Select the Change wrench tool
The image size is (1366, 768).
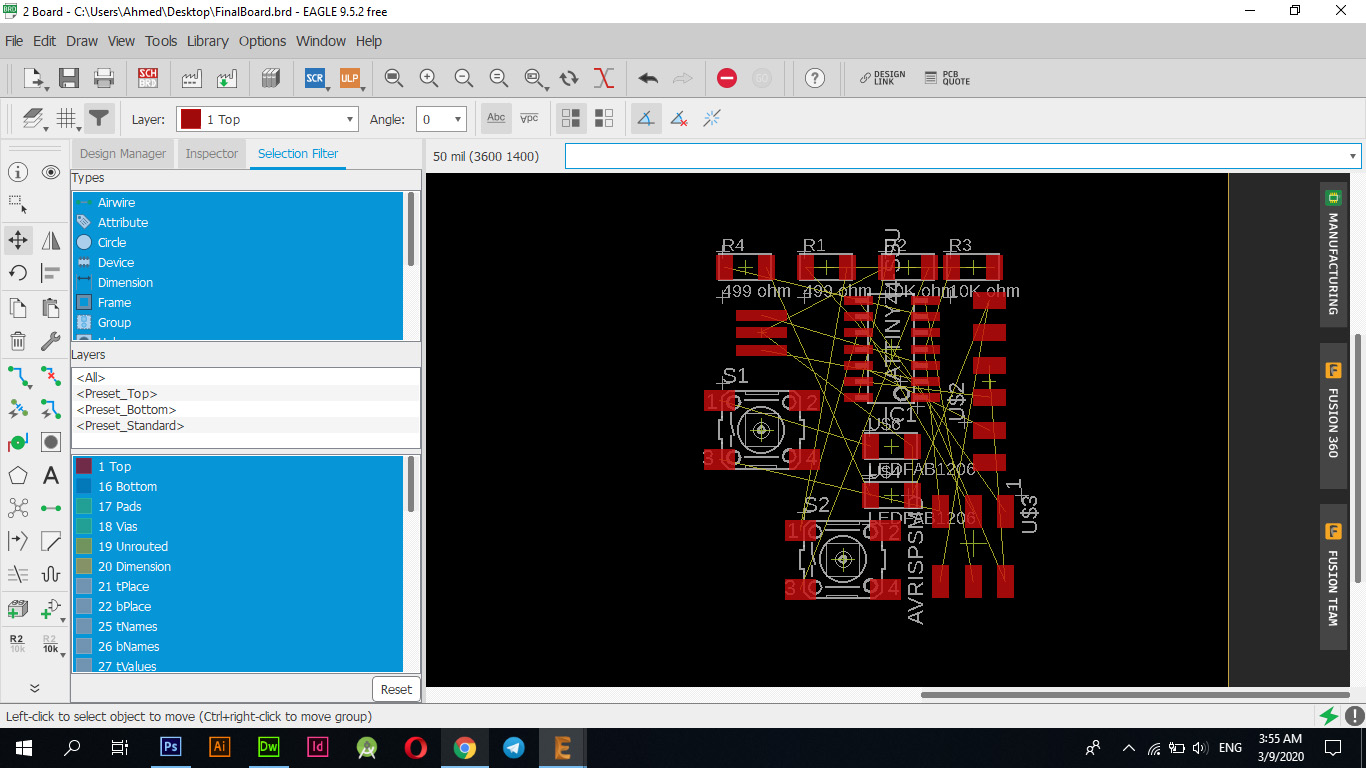(x=51, y=341)
